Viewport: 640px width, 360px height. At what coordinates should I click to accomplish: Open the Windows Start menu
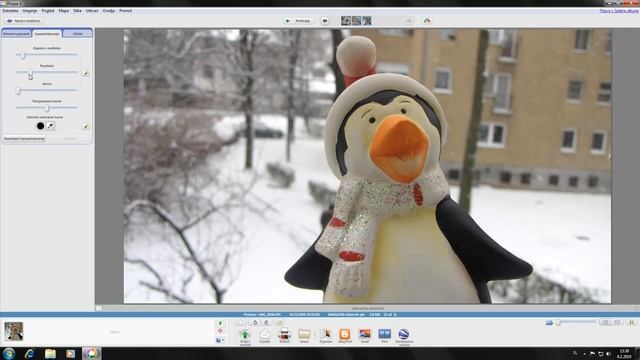point(9,353)
